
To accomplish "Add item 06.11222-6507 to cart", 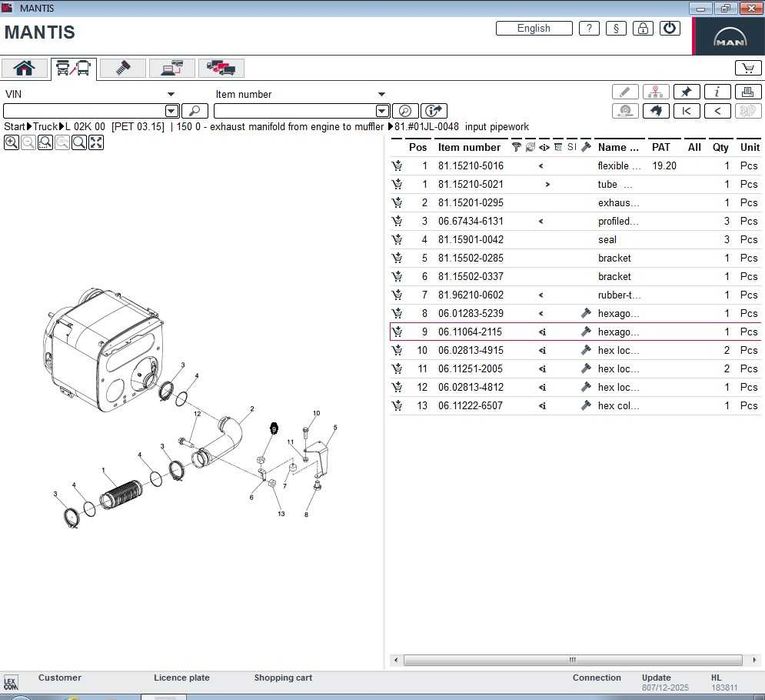I will click(x=397, y=405).
